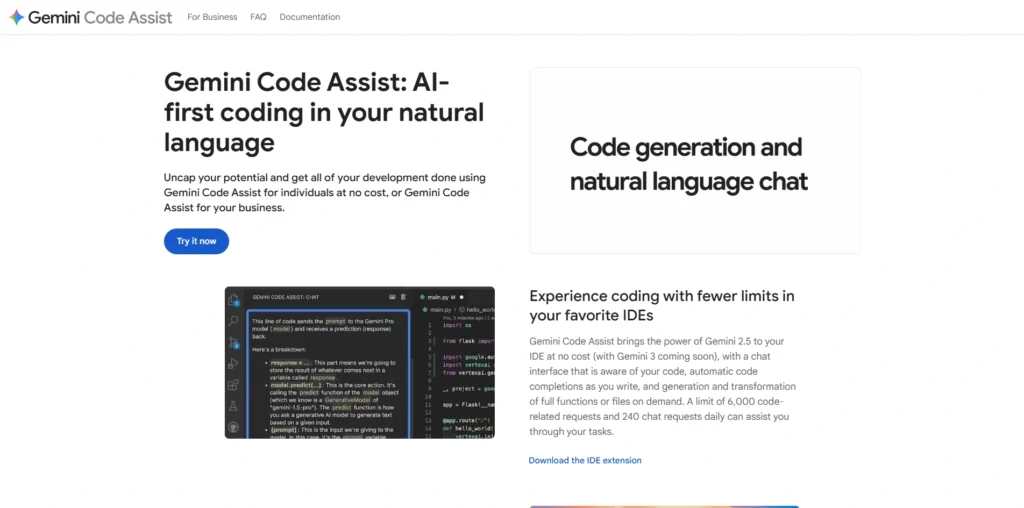Click the Code generation and natural language chat card

(x=695, y=160)
